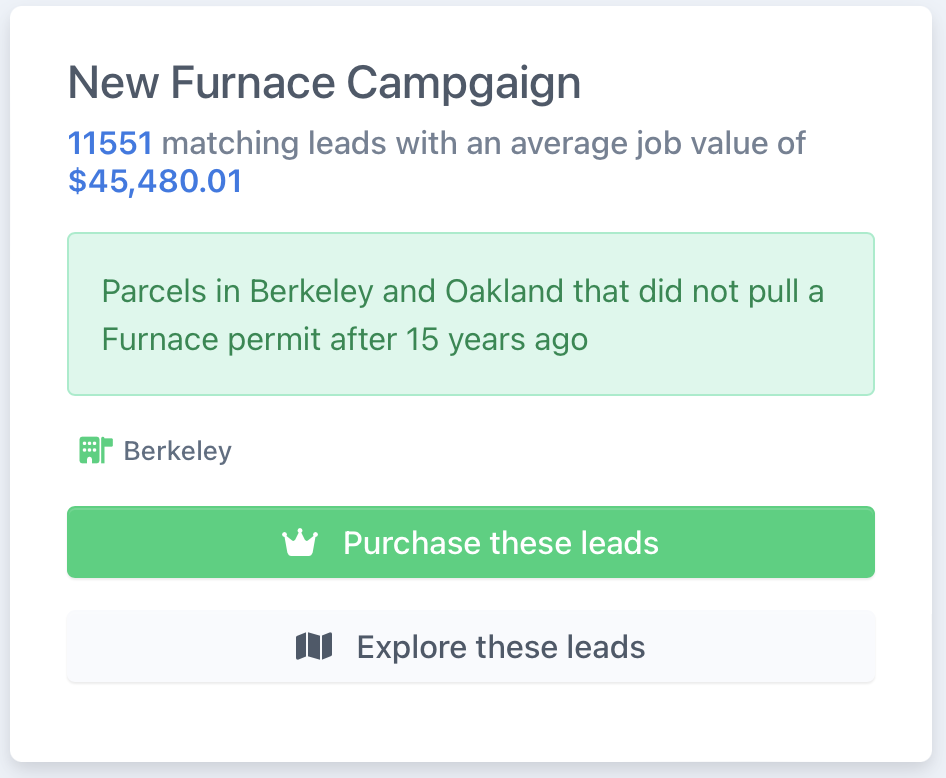Click '15 years ago' in the filter summary
The width and height of the screenshot is (946, 778).
497,340
